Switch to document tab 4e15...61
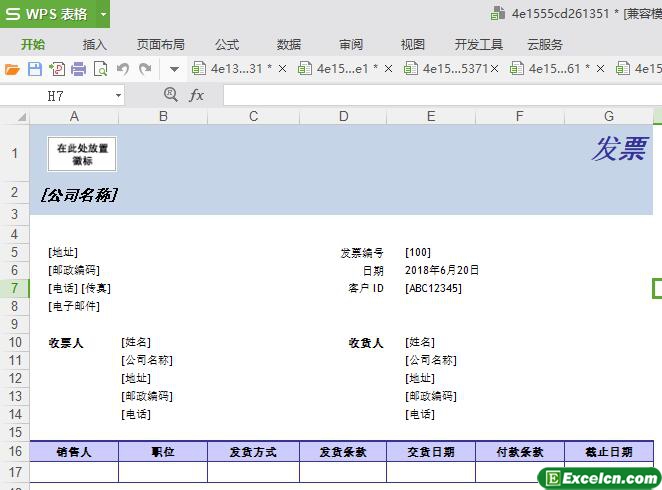The height and width of the screenshot is (490, 662). point(549,69)
